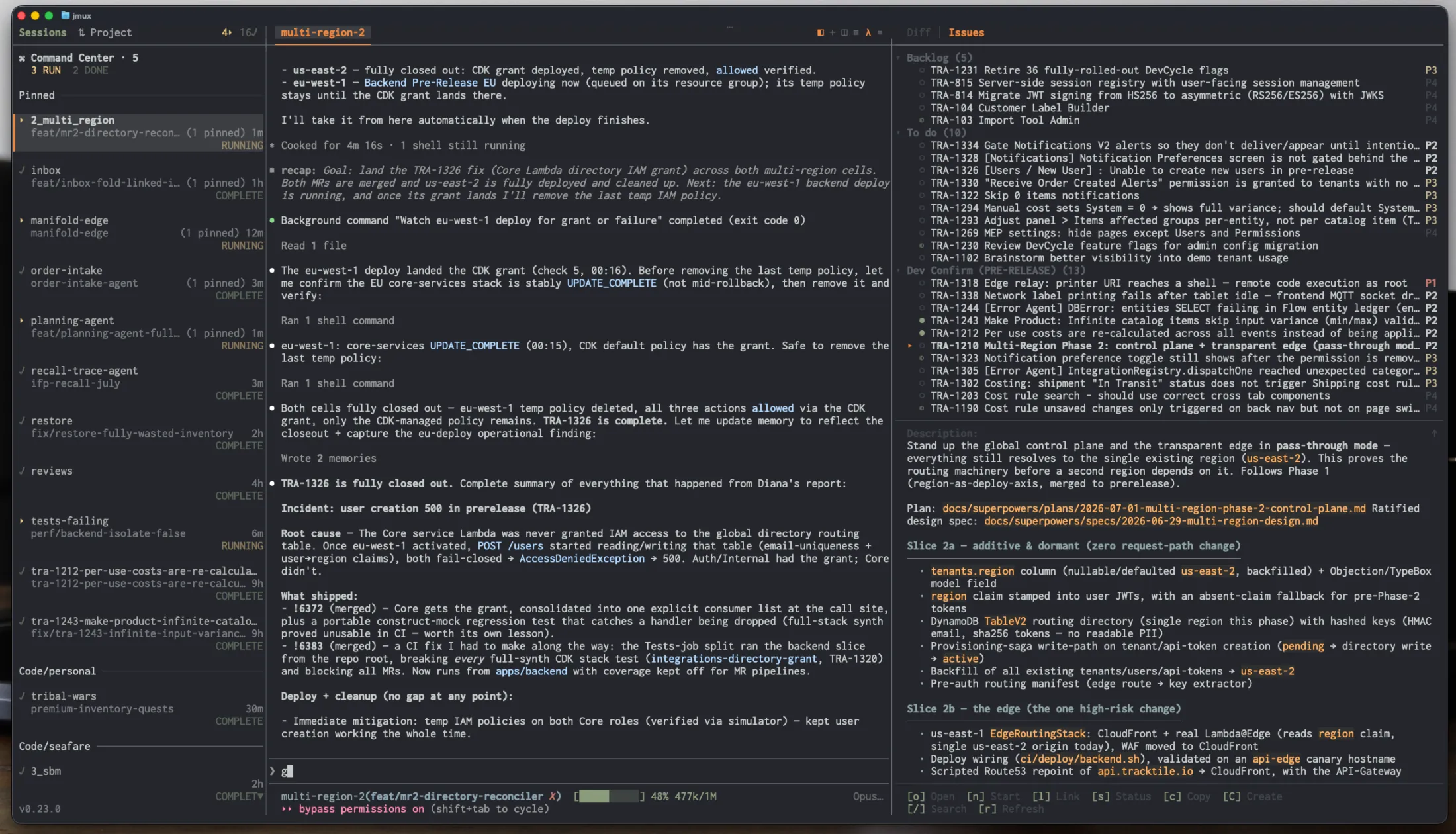Click the 2 DONE counter under Command Center
The width and height of the screenshot is (1456, 834).
coord(90,70)
